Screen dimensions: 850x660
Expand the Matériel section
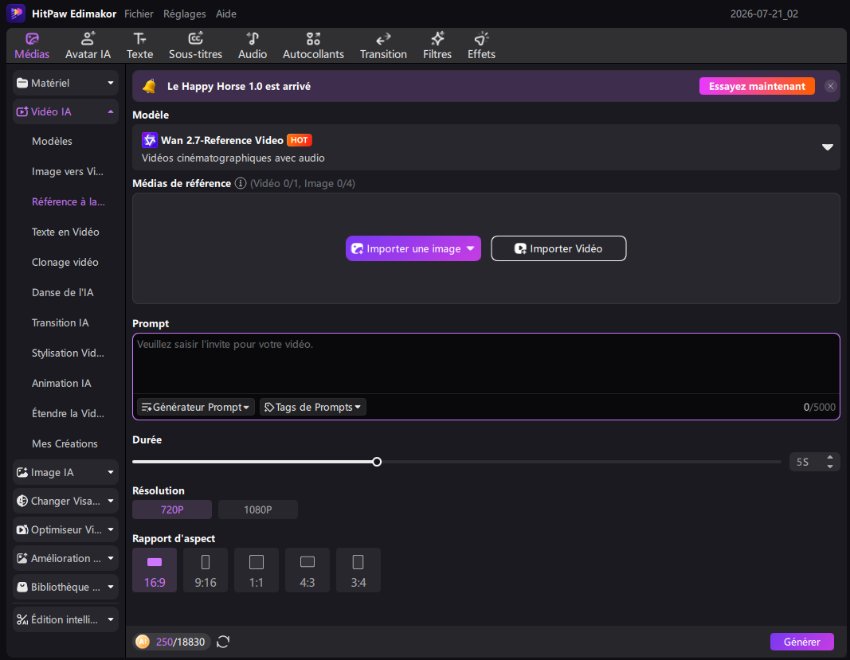coord(66,83)
